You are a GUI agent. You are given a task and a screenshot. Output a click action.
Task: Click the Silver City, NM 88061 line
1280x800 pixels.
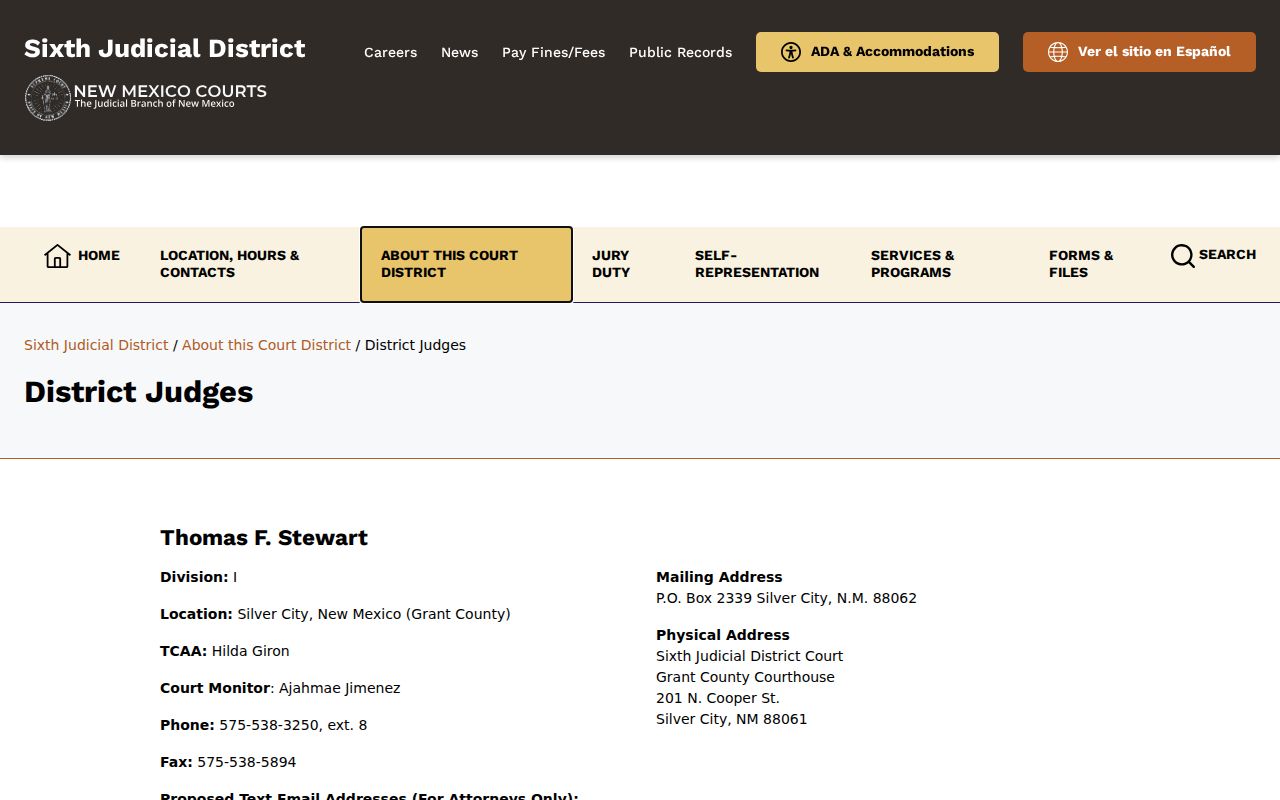(732, 719)
